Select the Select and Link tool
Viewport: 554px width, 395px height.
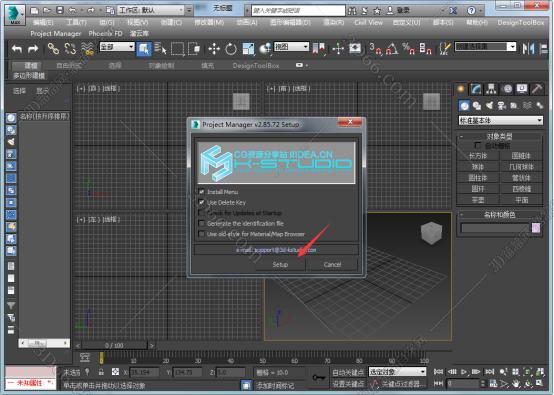(53, 48)
